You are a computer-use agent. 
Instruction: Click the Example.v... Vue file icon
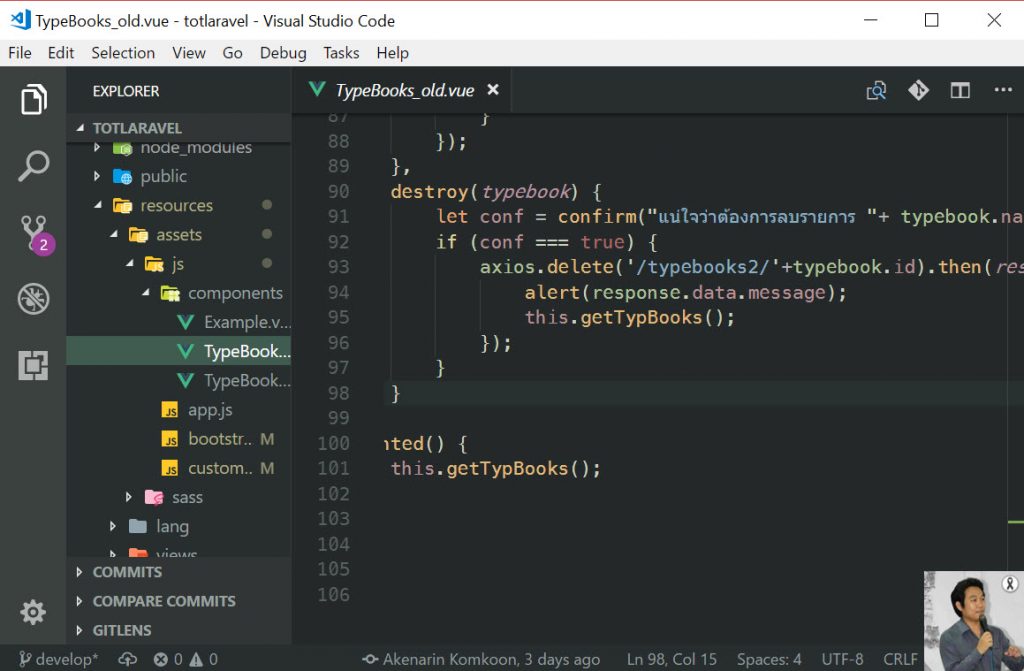185,322
